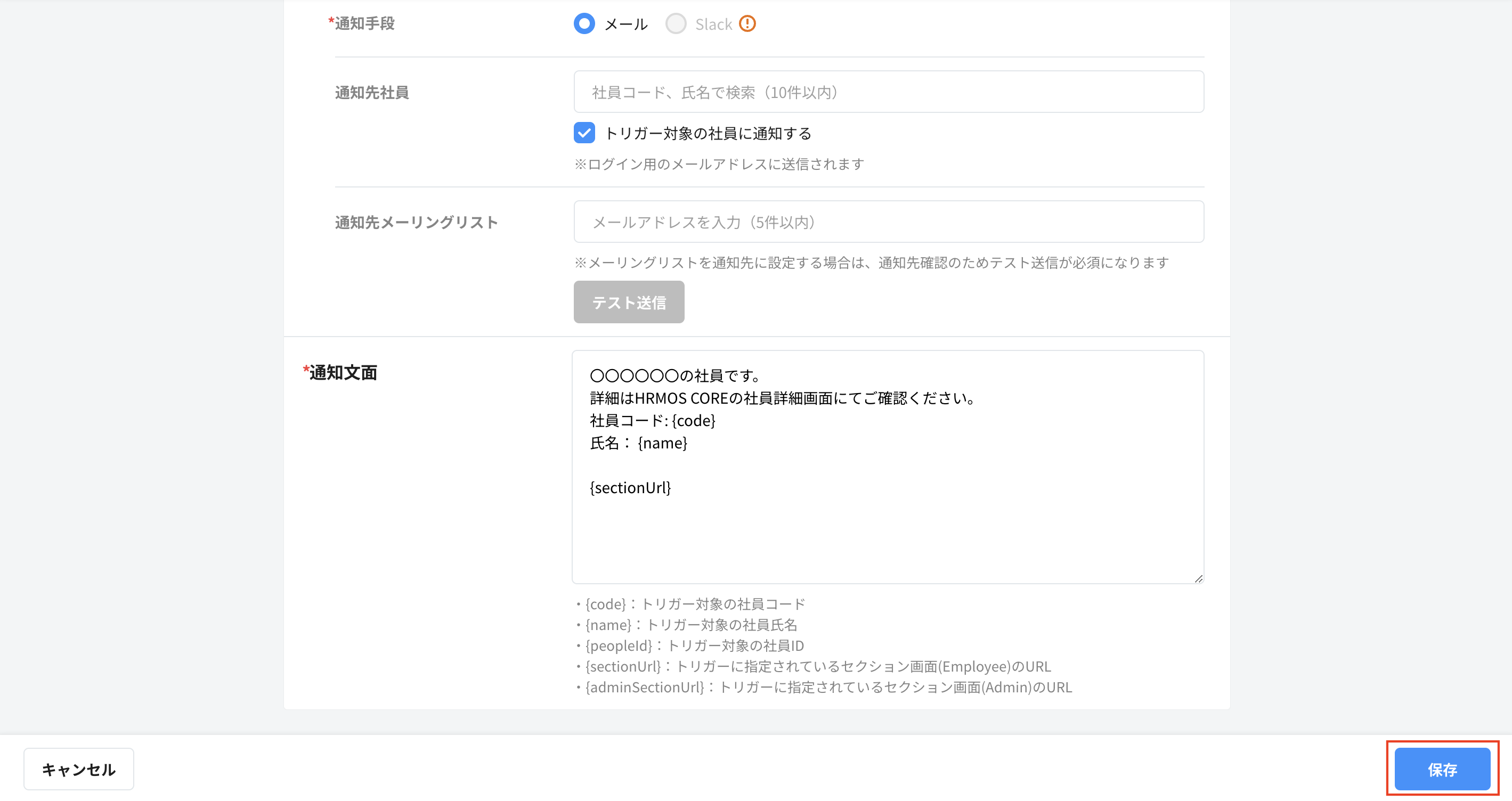Click the {adminSectionUrl} variable description text
The height and width of the screenshot is (801, 1512).
pos(824,687)
